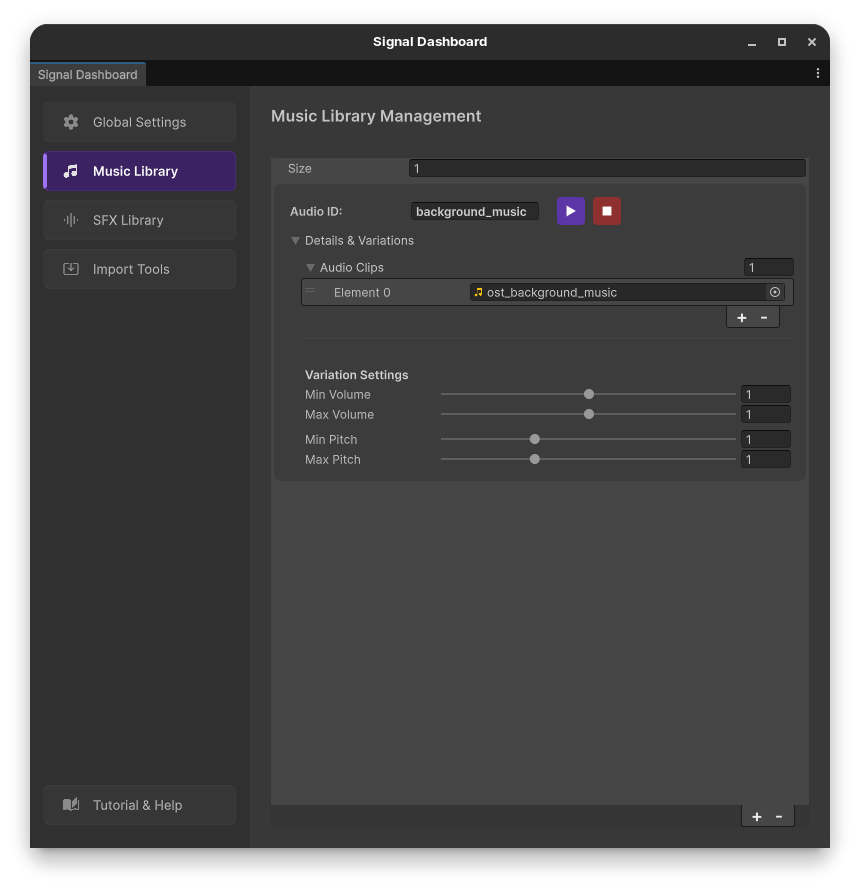Open object picker for ost_background_music clip
The width and height of the screenshot is (860, 889).
click(x=775, y=292)
